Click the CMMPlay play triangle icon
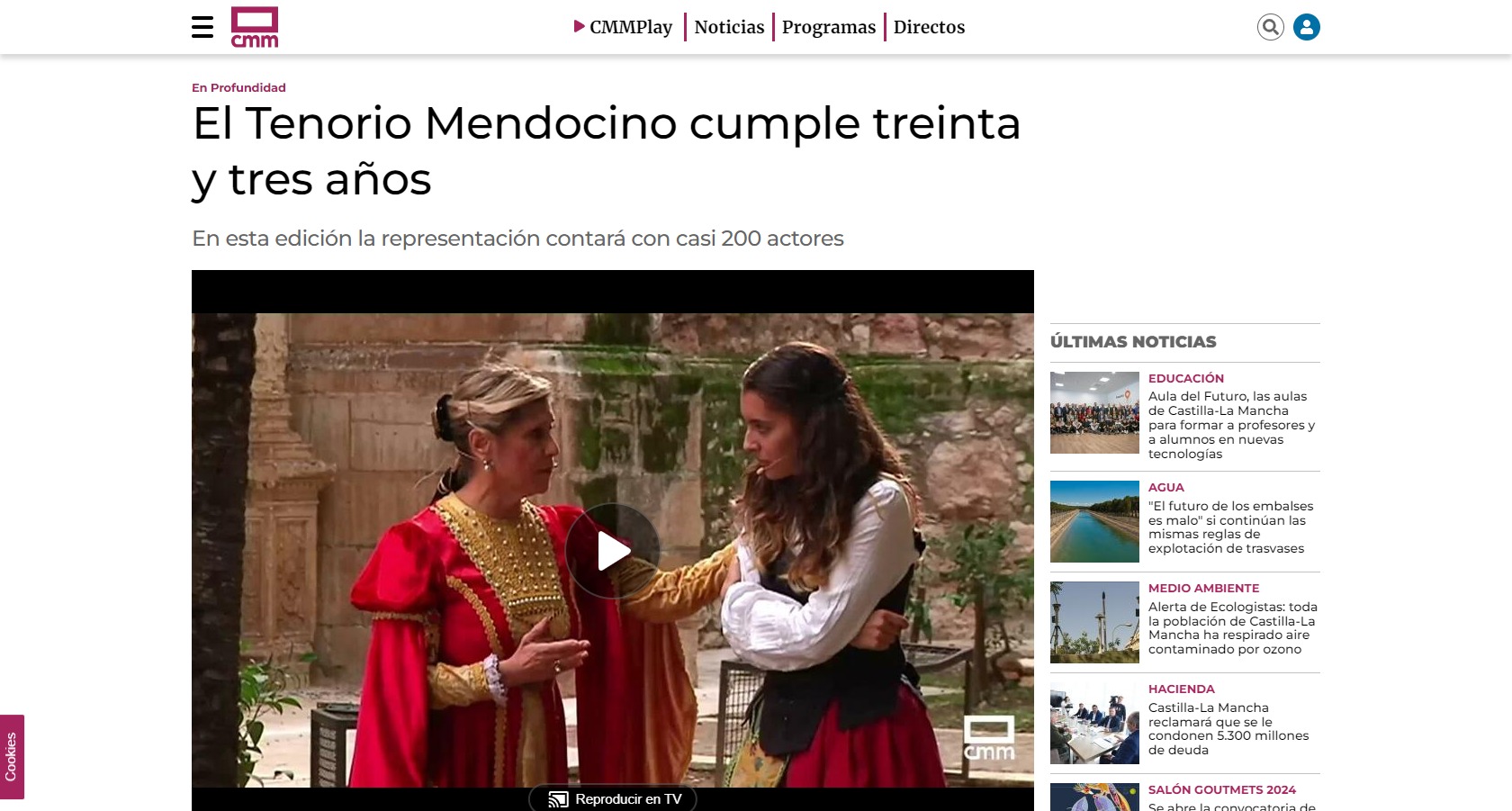This screenshot has height=811, width=1512. 580,27
